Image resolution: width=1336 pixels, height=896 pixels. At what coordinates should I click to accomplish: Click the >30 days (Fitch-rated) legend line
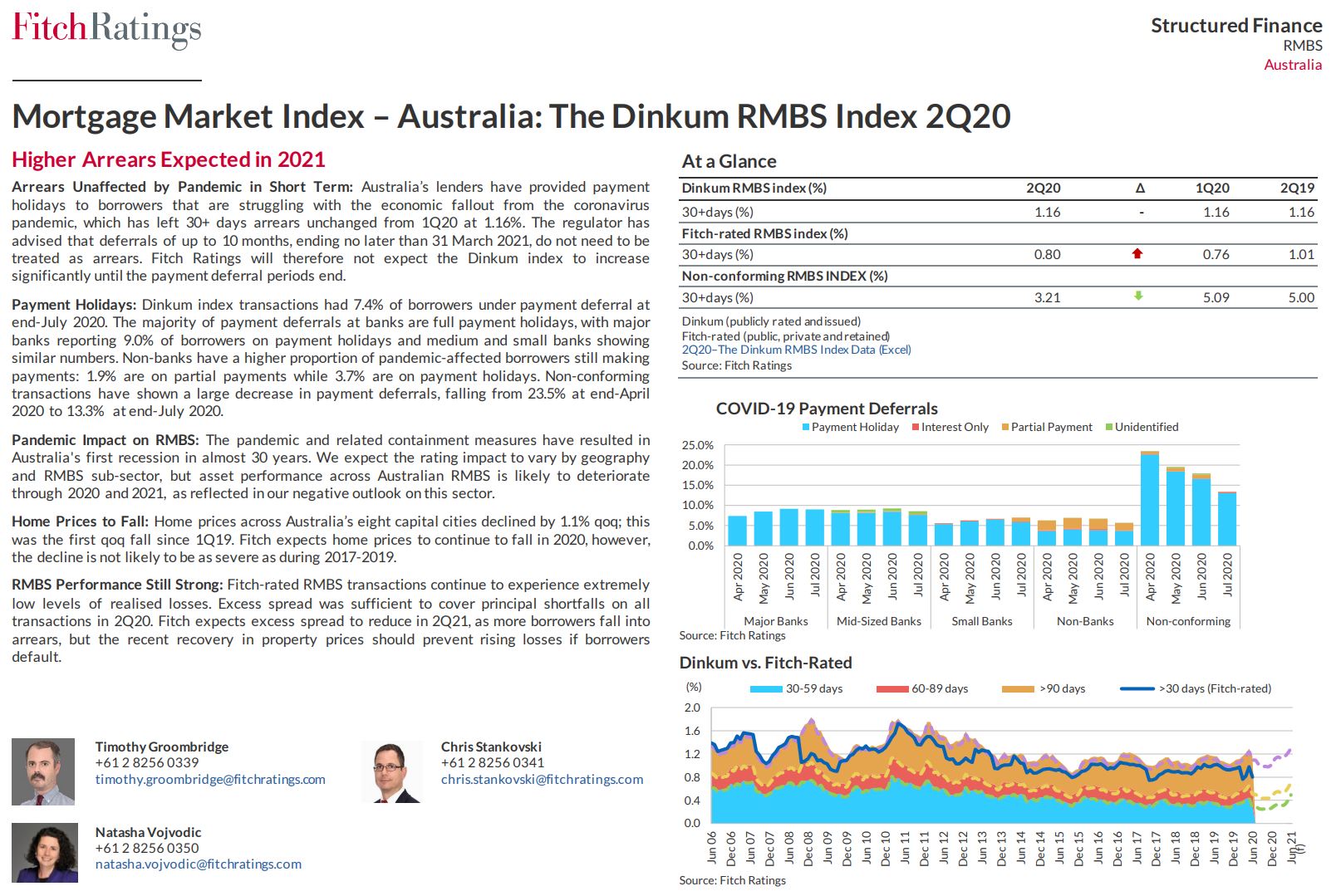click(x=1137, y=688)
